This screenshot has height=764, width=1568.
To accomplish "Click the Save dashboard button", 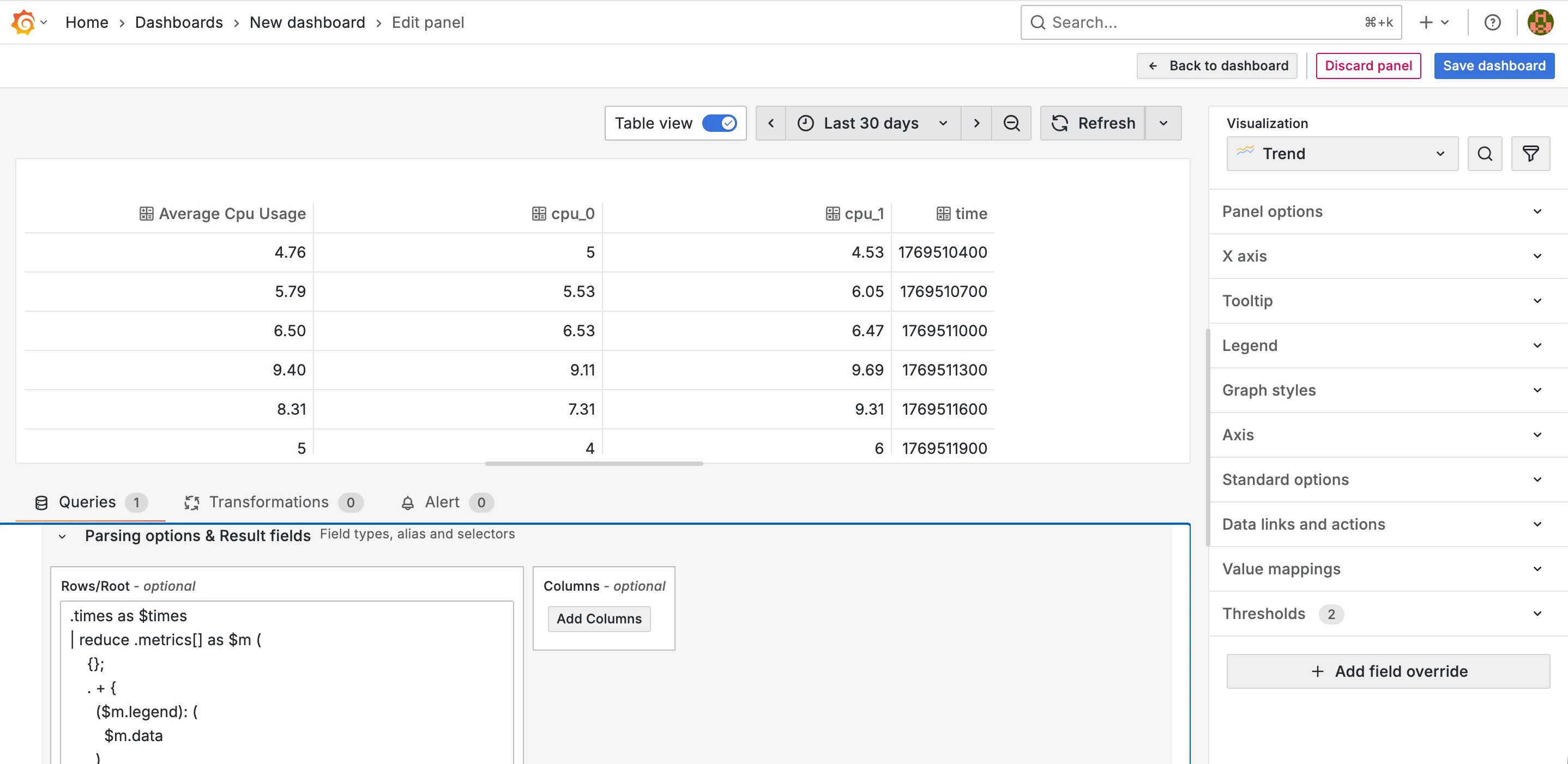I will [x=1494, y=66].
